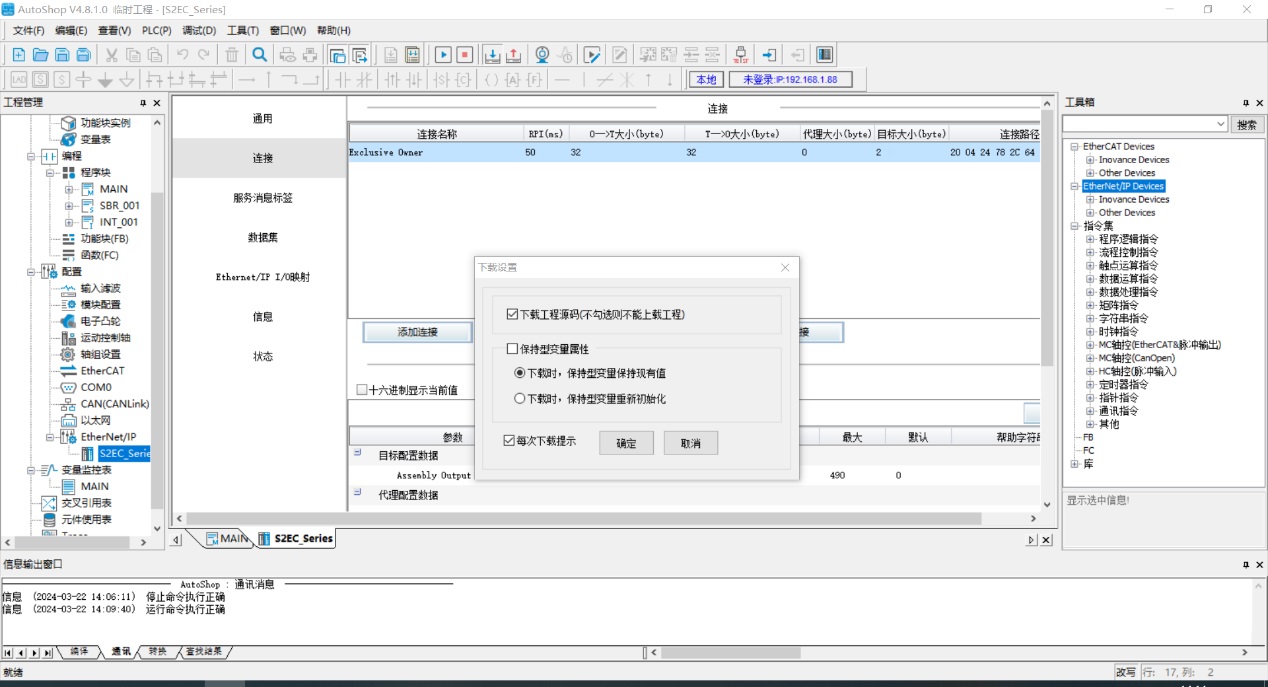Enable the 保持型变量属性 checkbox
The width and height of the screenshot is (1268, 687).
click(513, 349)
